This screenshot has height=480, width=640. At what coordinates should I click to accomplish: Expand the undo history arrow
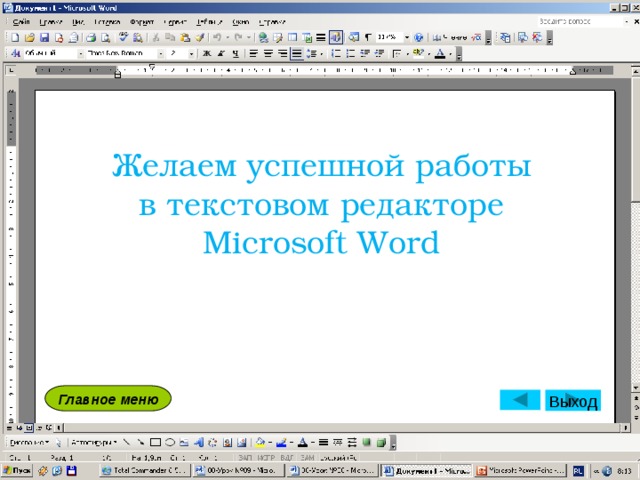[227, 38]
